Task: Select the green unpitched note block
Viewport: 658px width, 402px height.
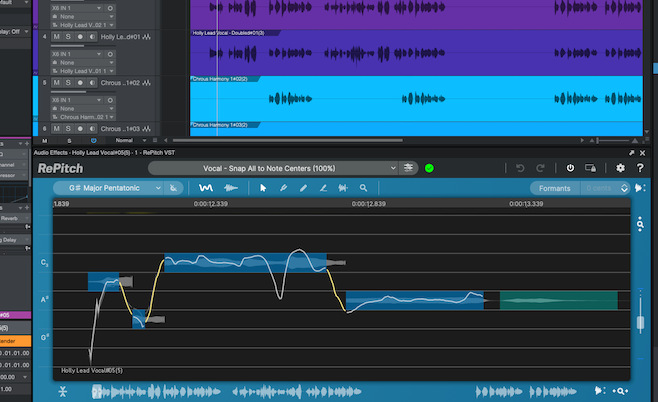Action: [559, 300]
